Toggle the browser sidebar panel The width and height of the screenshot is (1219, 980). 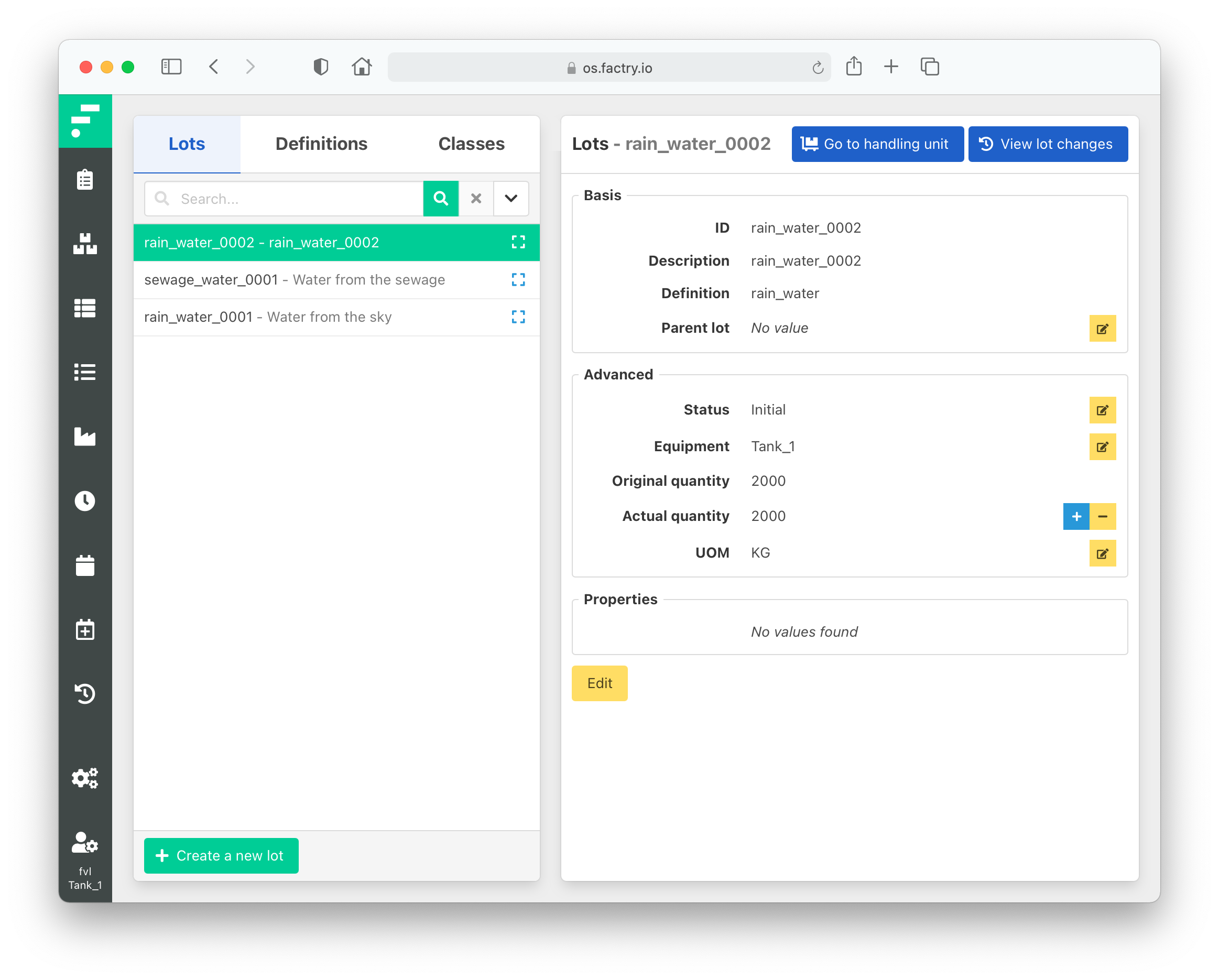(x=171, y=67)
